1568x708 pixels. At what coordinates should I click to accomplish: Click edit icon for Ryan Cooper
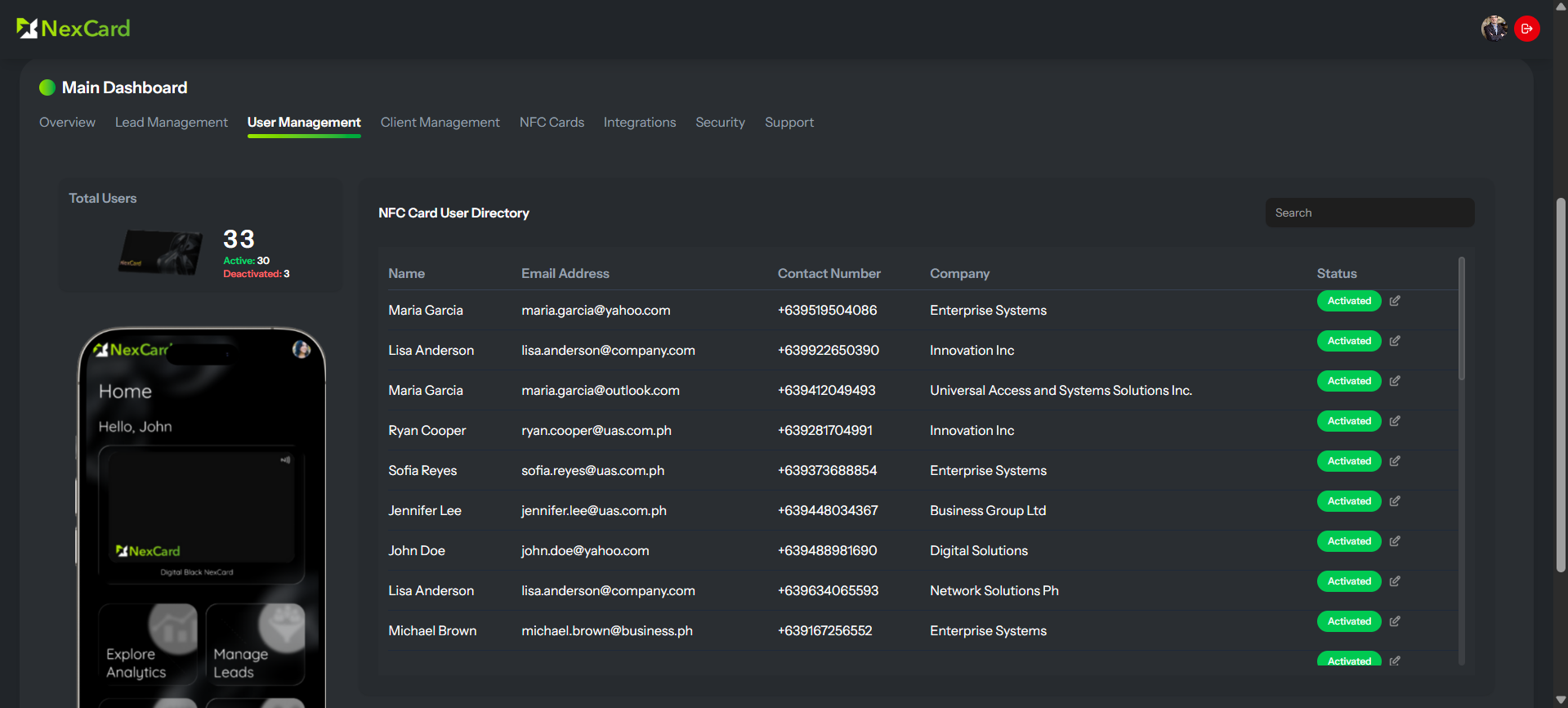[1395, 421]
